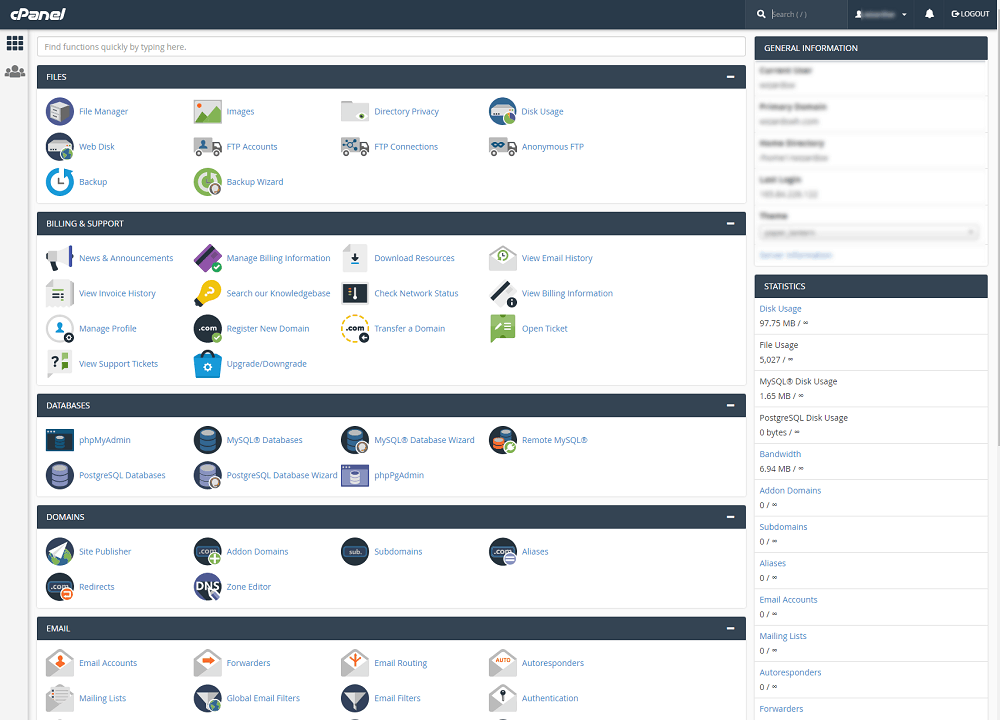1000x720 pixels.
Task: Open the Manage Profile link
Action: [x=108, y=328]
